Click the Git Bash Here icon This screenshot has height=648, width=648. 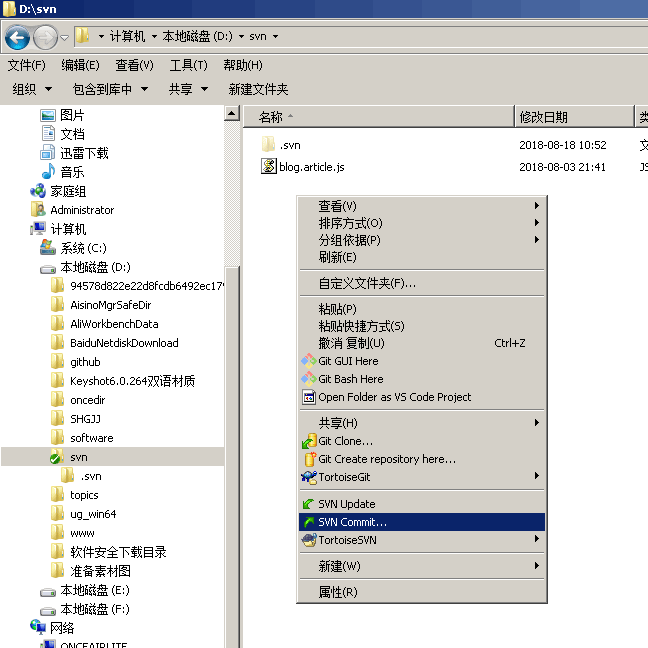pyautogui.click(x=309, y=379)
